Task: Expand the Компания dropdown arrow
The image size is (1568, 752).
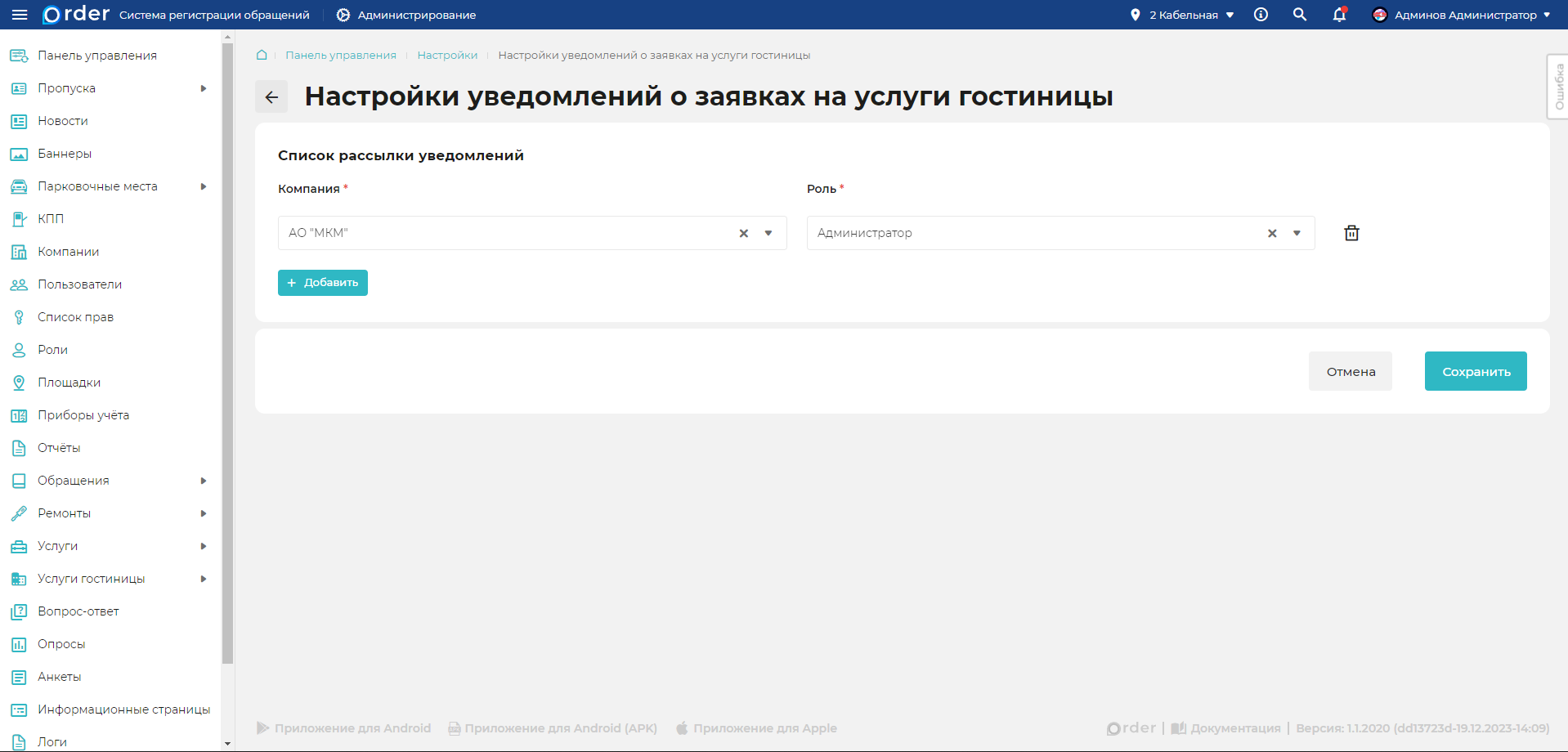Action: coord(768,233)
